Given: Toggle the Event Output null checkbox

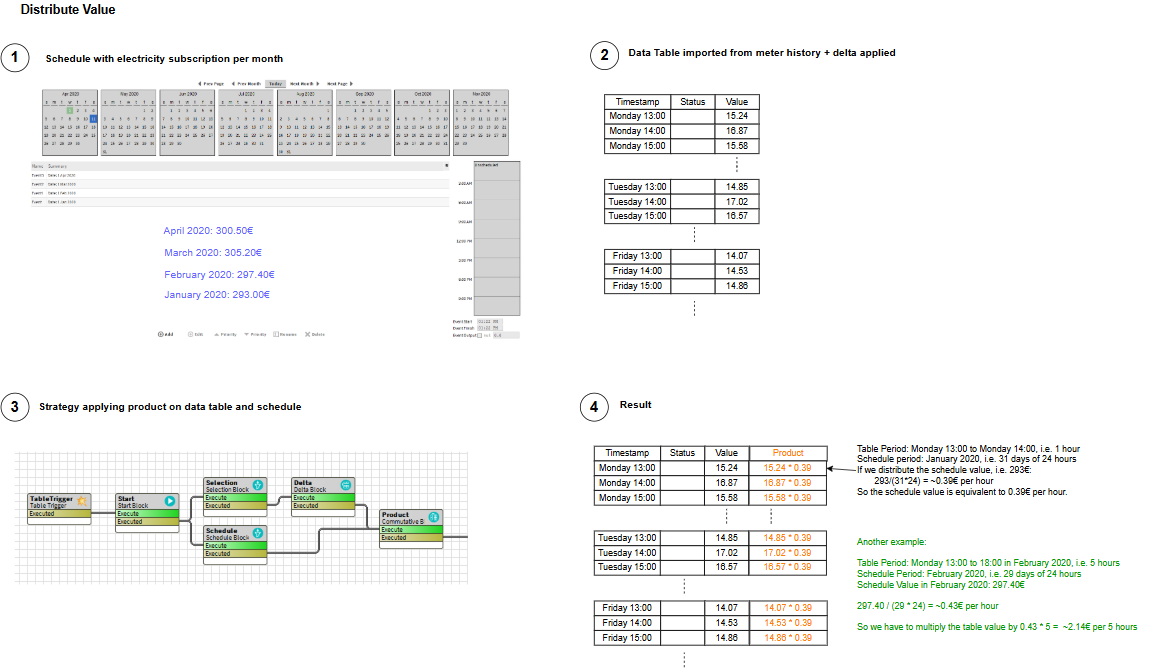Looking at the screenshot, I should coord(480,335).
